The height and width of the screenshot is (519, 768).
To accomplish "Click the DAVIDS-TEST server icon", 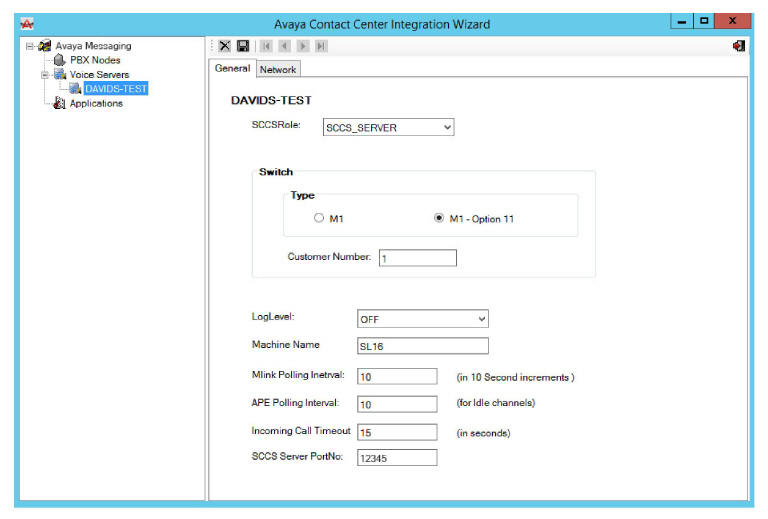I will click(75, 89).
